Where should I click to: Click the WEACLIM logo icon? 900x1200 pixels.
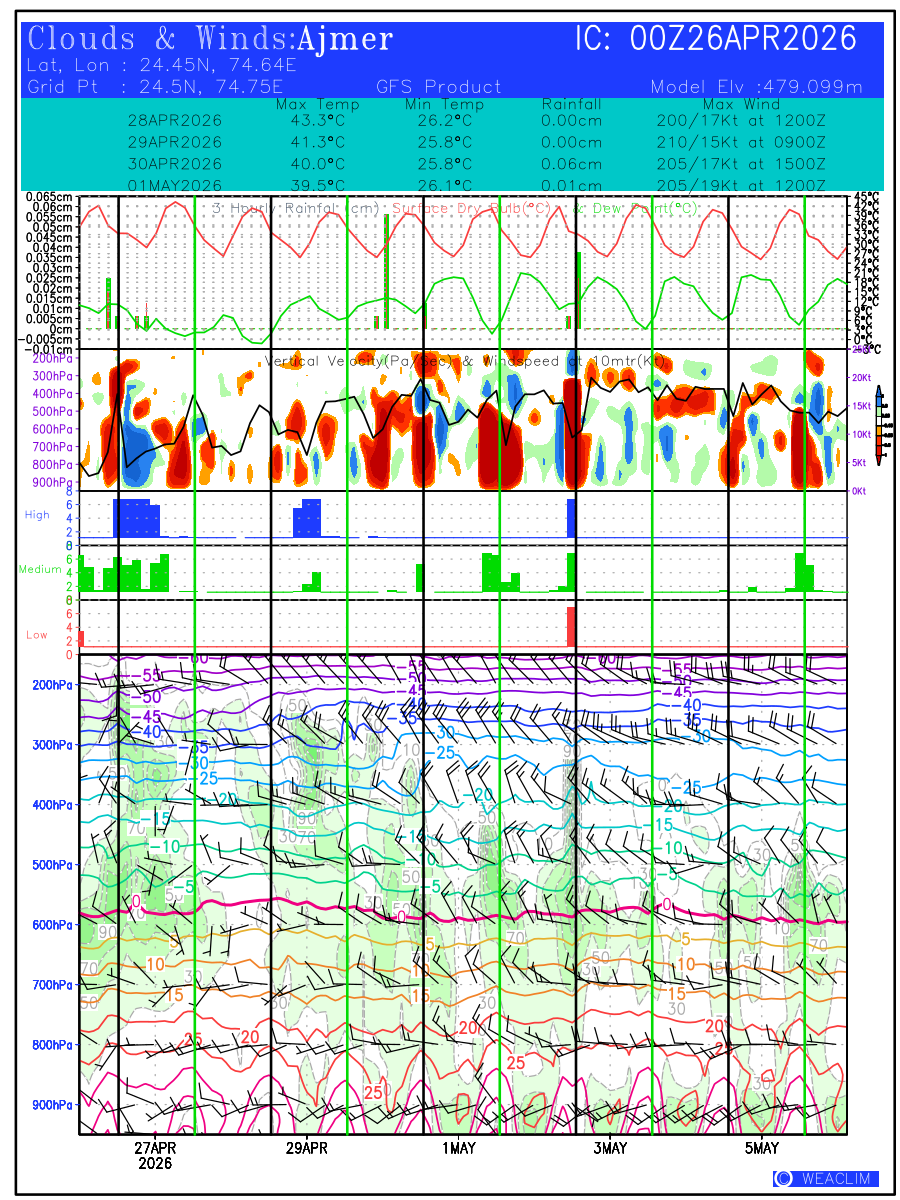(784, 1179)
